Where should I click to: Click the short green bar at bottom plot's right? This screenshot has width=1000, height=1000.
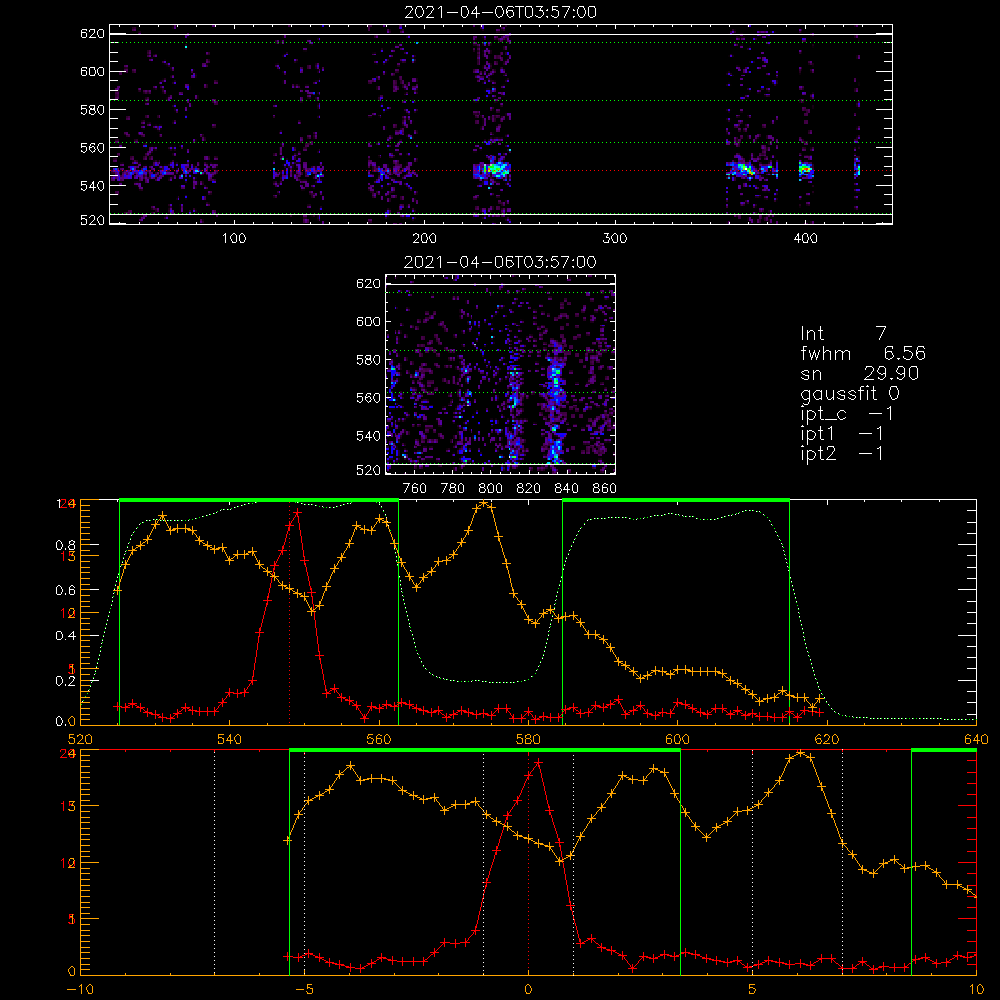944,750
